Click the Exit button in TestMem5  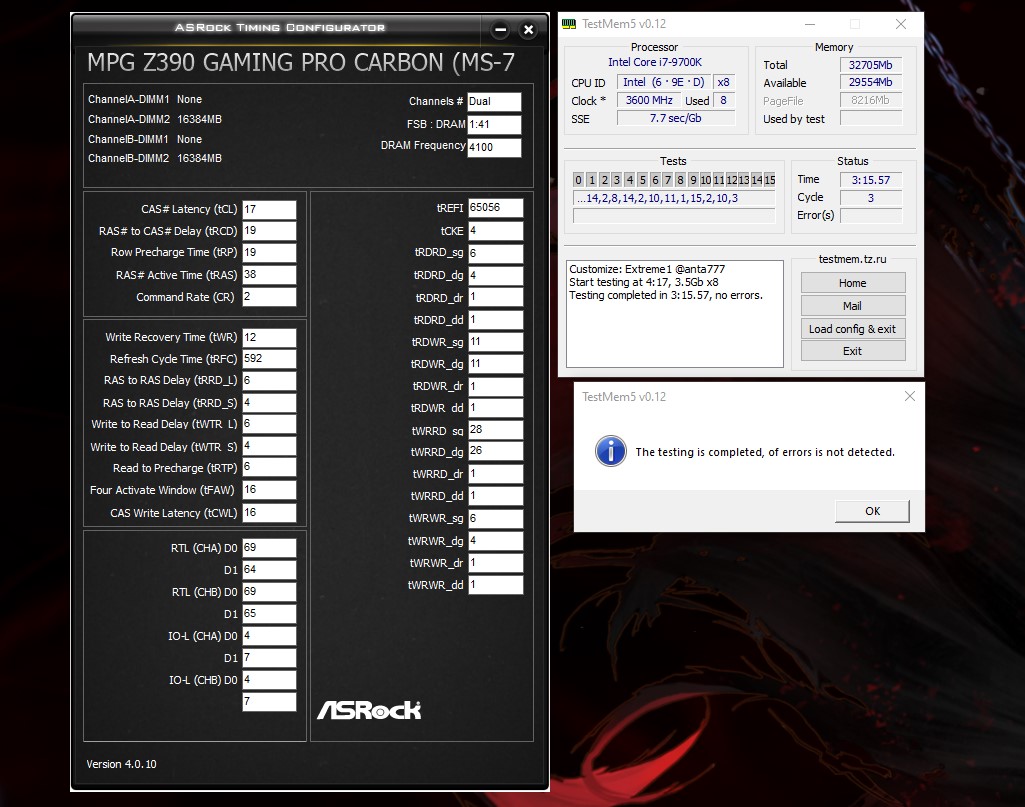(x=852, y=351)
